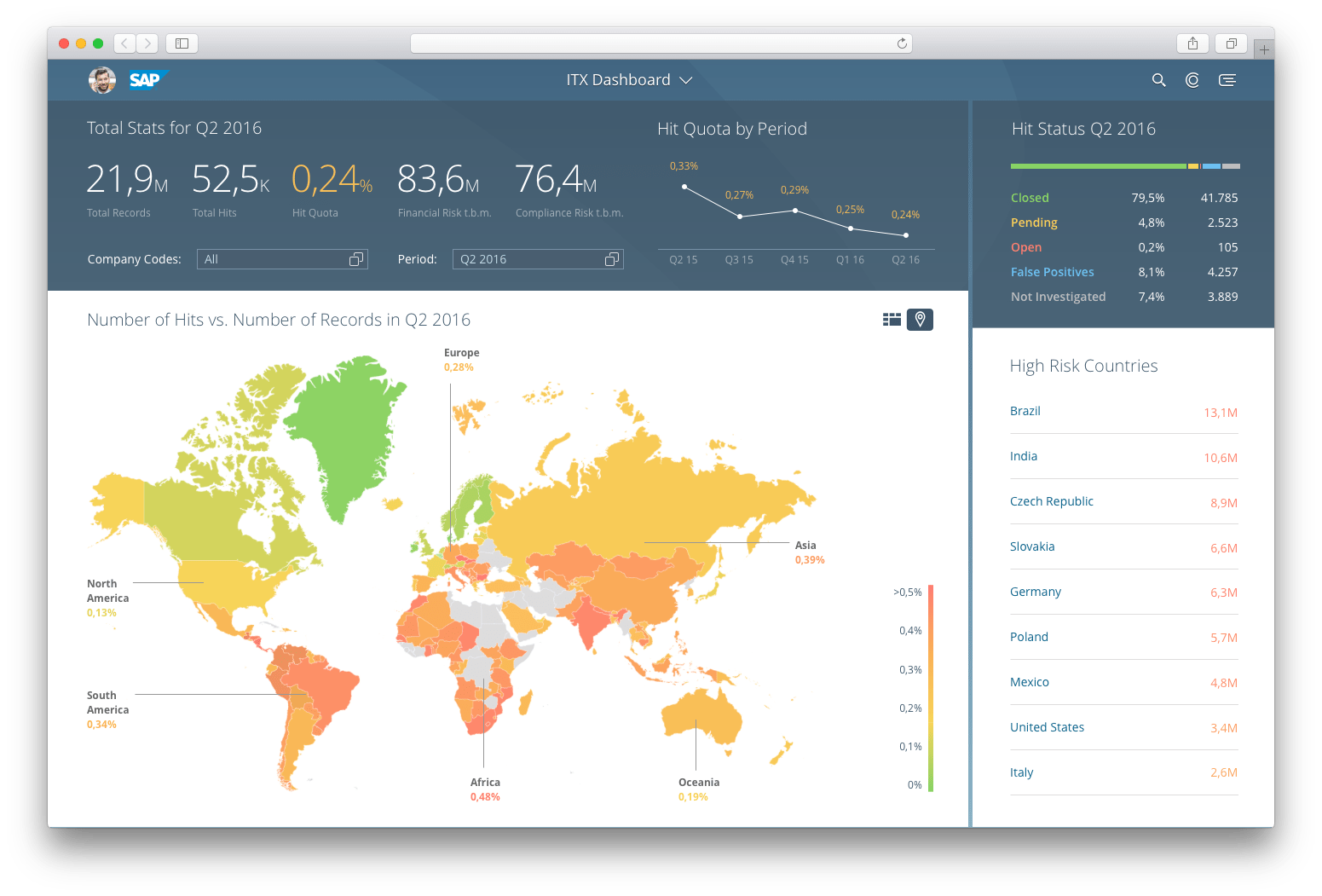1322x896 pixels.
Task: Open United States country link
Action: pos(1048,727)
